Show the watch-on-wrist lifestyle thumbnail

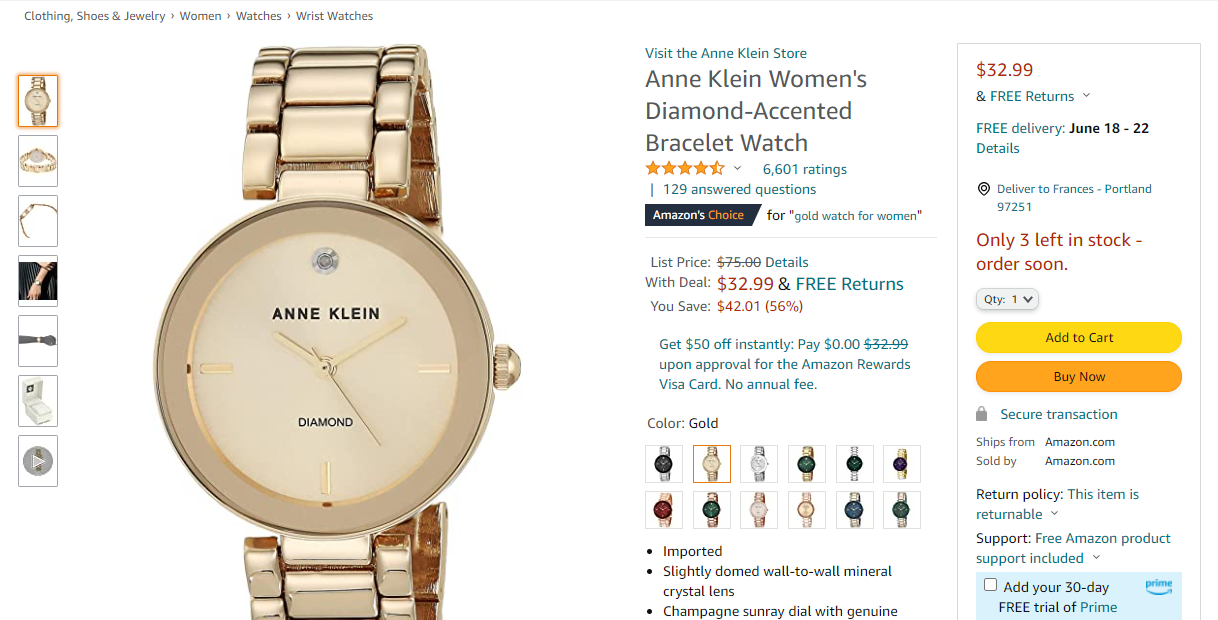(x=38, y=281)
